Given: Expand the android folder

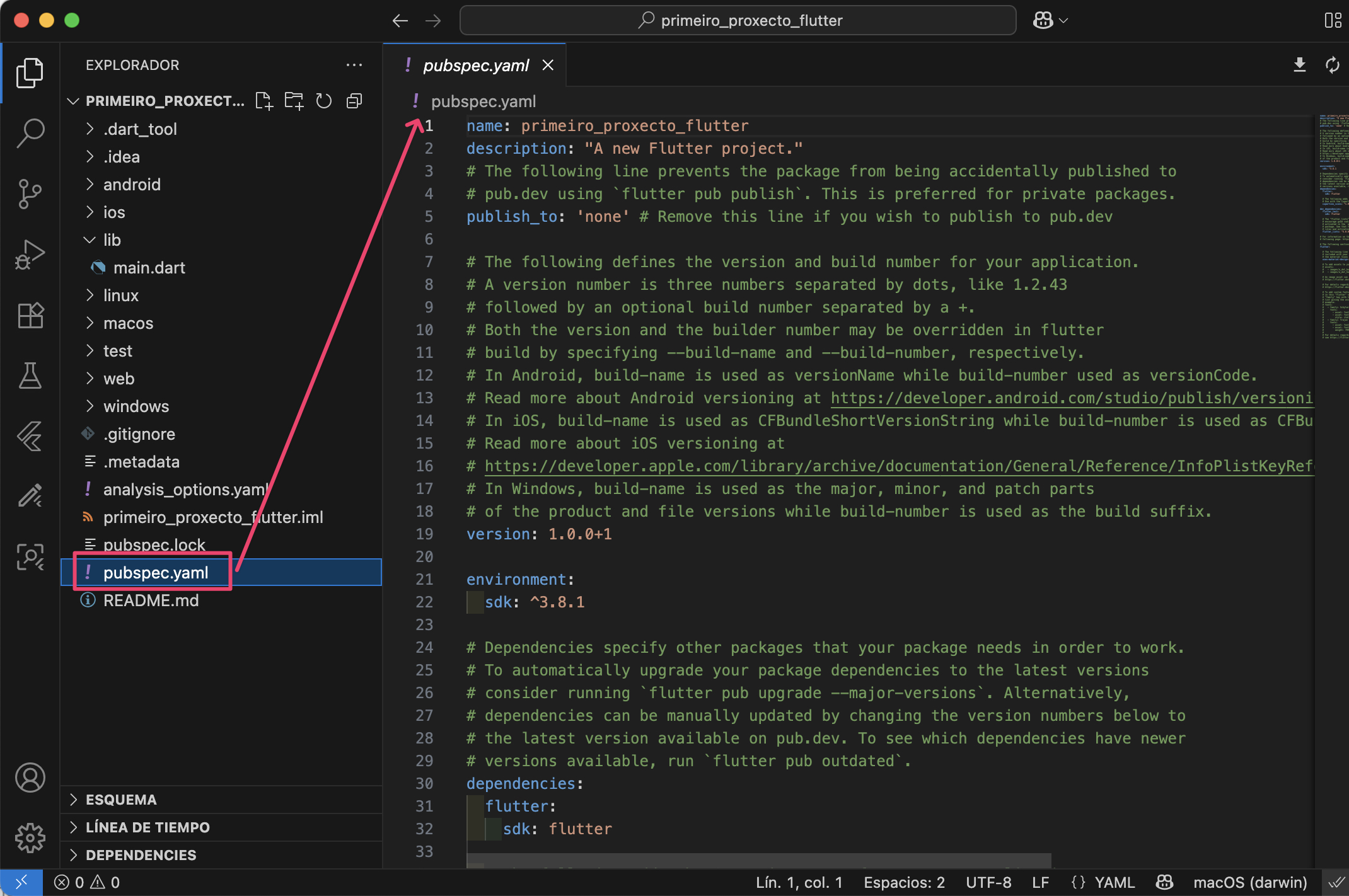Looking at the screenshot, I should pyautogui.click(x=132, y=185).
